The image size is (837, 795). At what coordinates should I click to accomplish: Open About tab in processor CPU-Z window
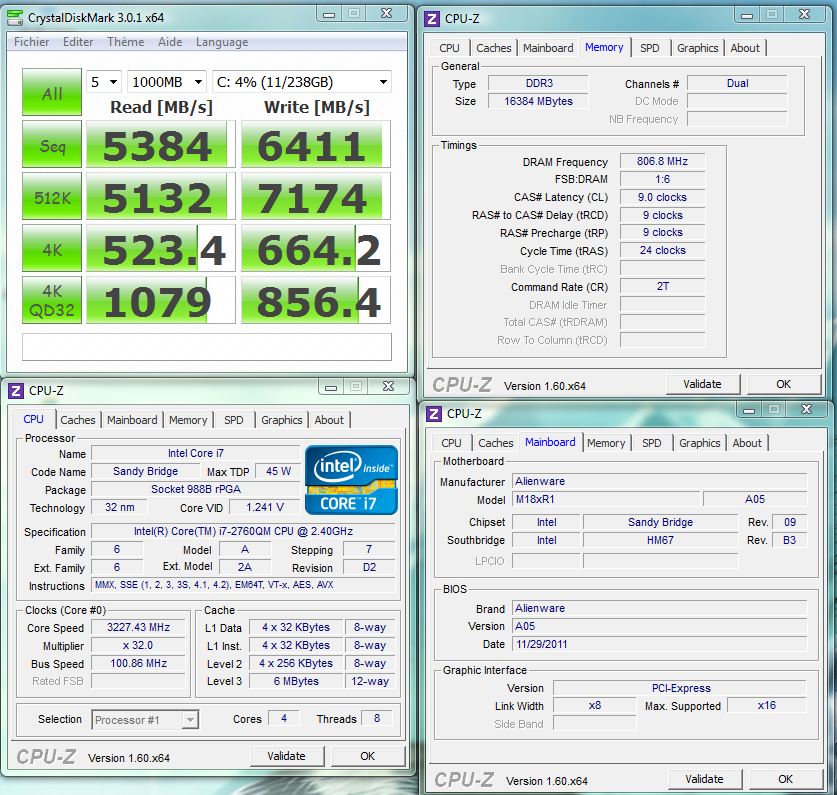coord(329,420)
